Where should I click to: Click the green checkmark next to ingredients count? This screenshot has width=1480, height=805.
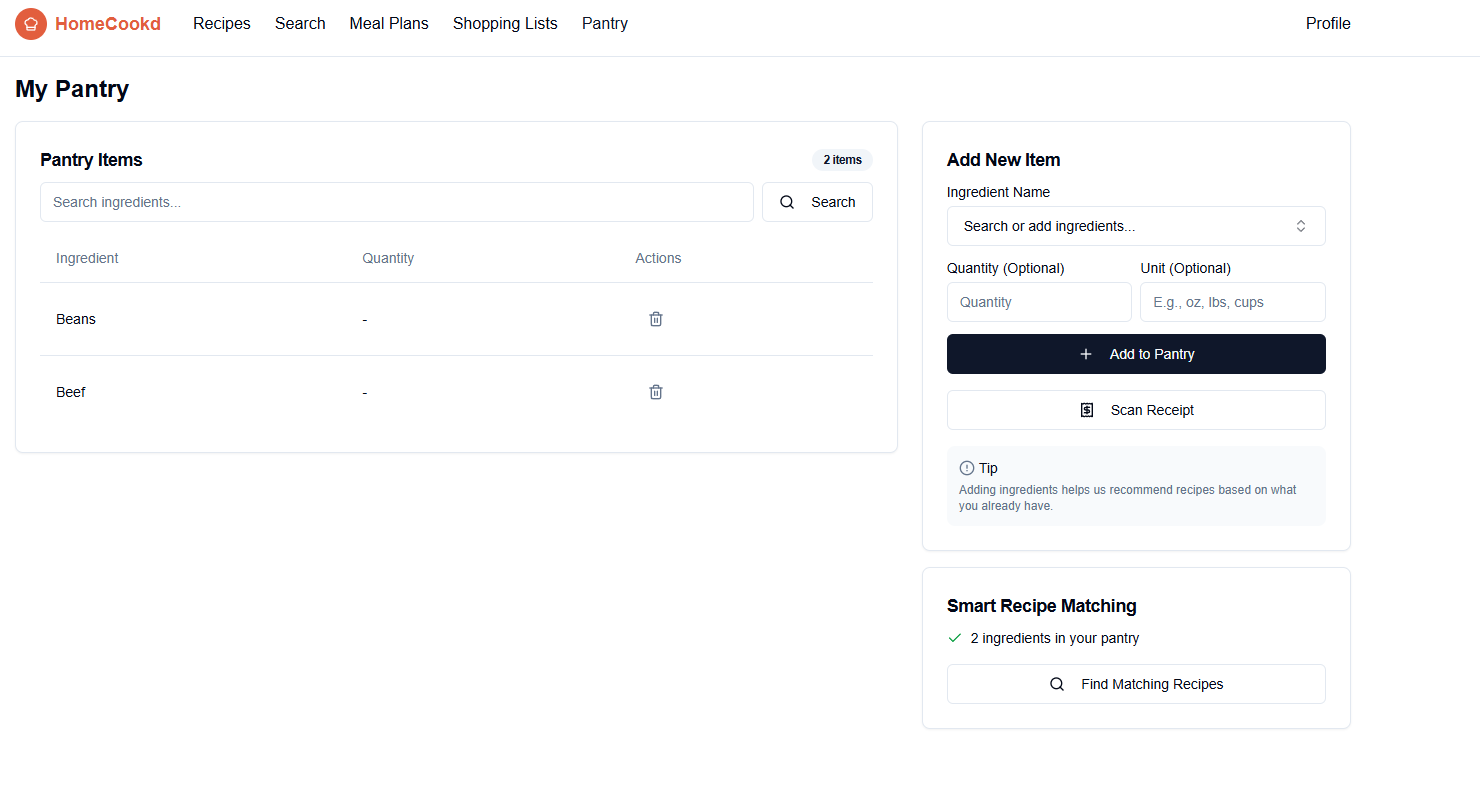[954, 638]
